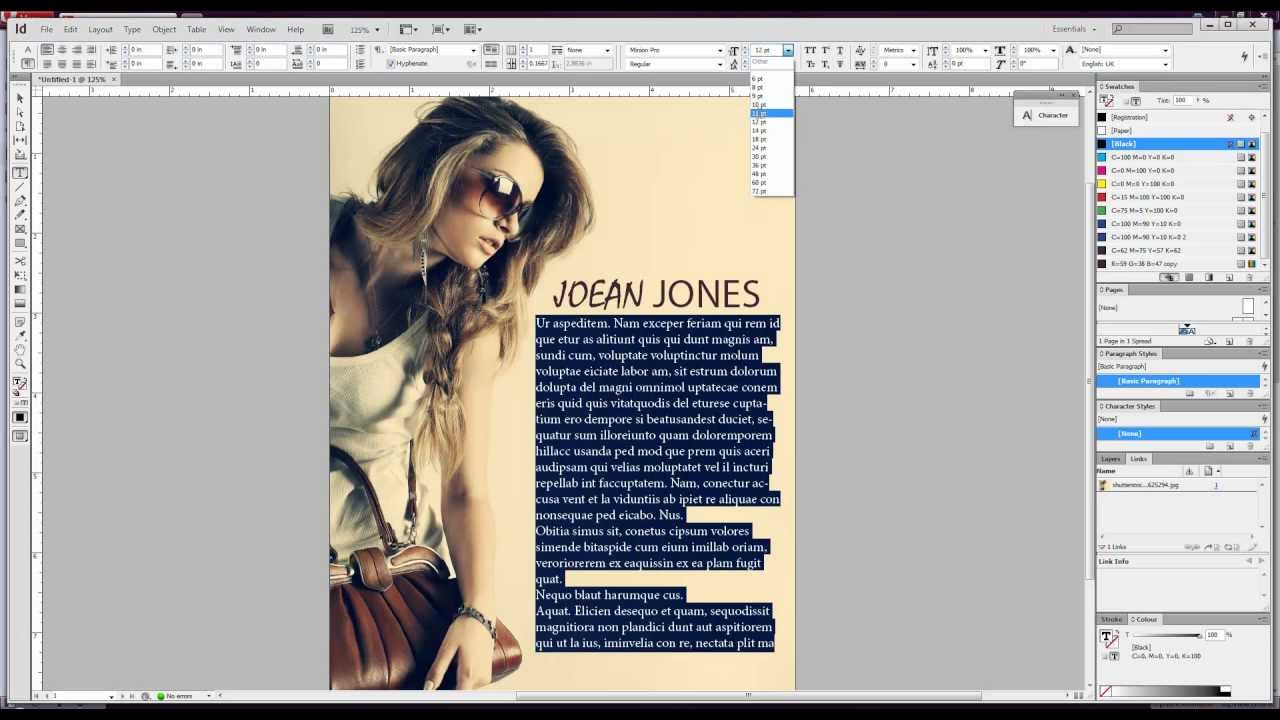Open the Minion Pro font family dropdown
1280x720 pixels.
(x=719, y=50)
